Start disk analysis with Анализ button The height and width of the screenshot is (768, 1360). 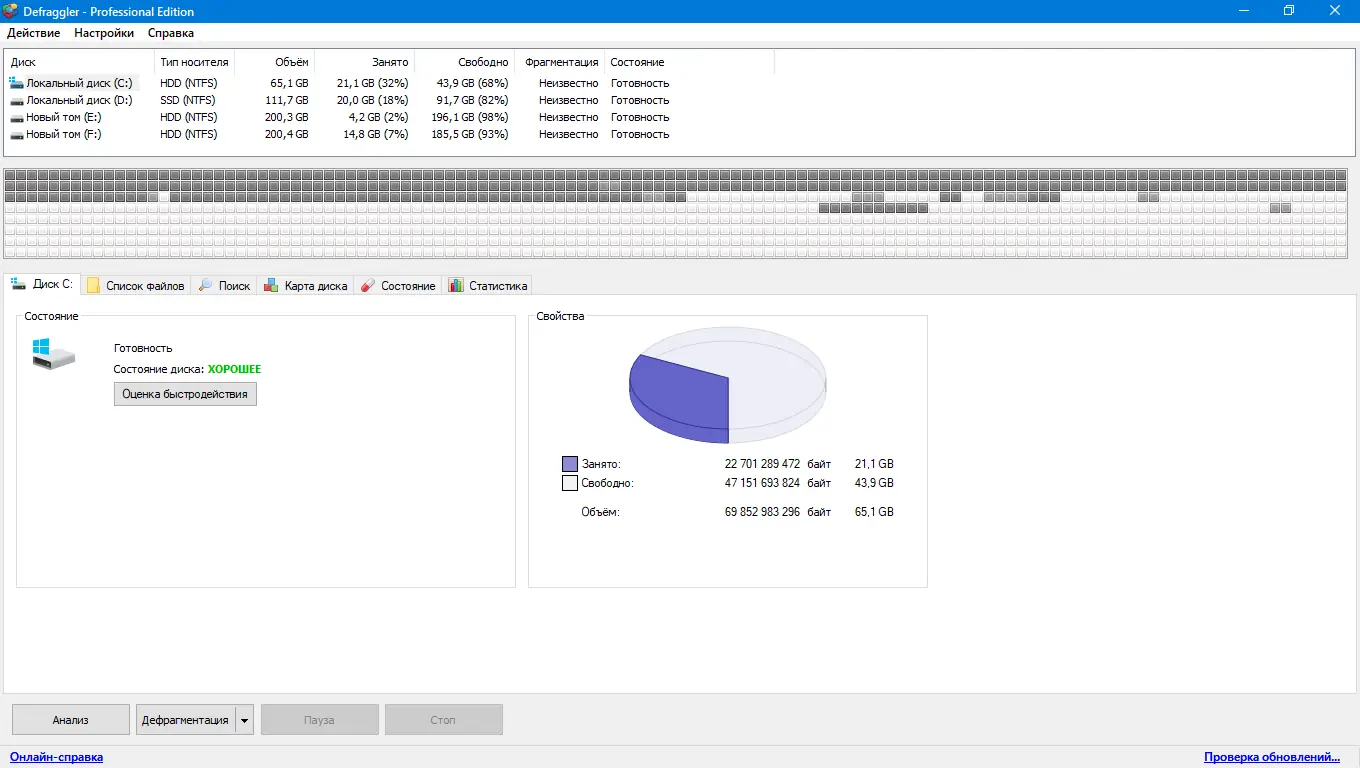[71, 720]
